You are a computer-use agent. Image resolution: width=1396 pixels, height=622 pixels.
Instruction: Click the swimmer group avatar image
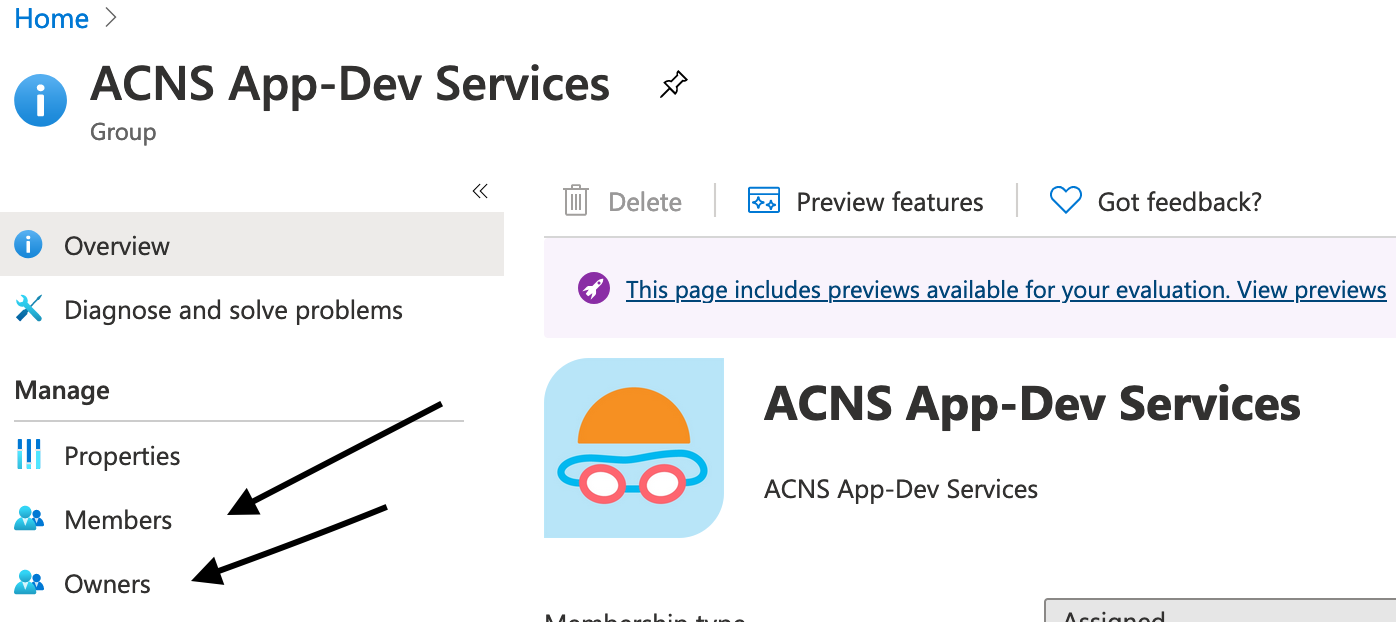click(x=634, y=448)
